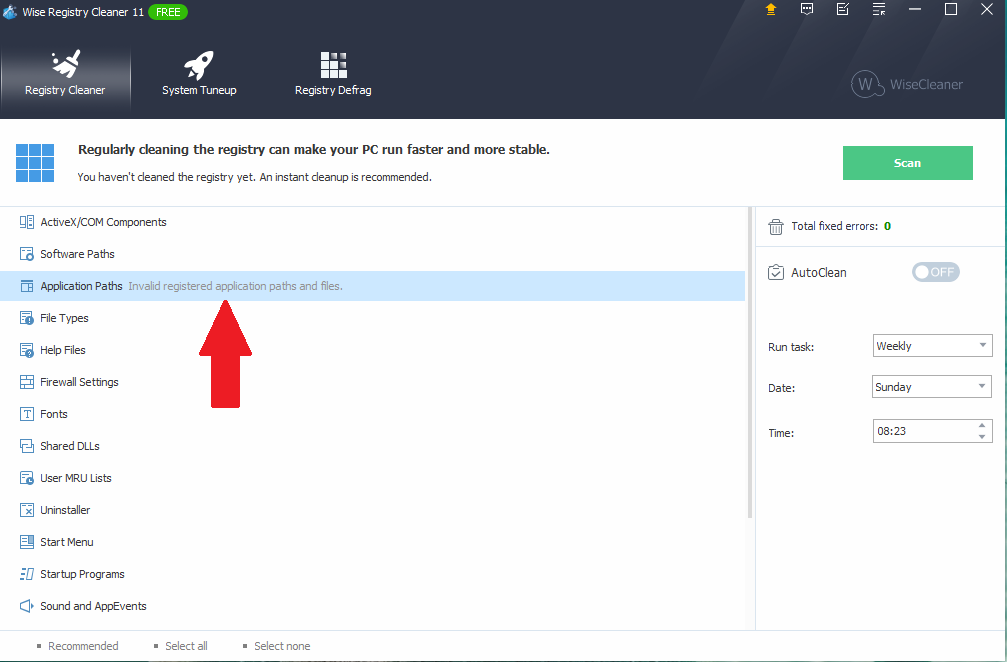Open the Date Sunday dropdown
This screenshot has width=1007, height=662.
click(x=932, y=387)
